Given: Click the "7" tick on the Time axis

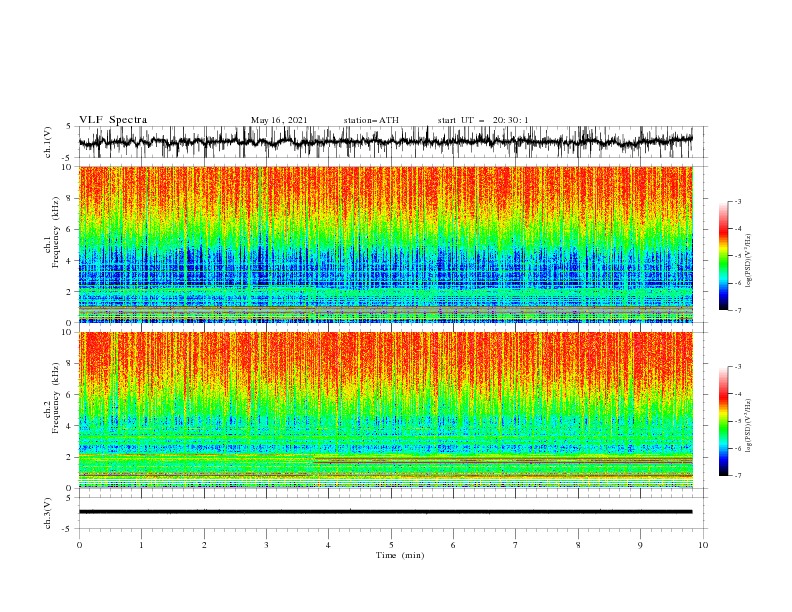Looking at the screenshot, I should coord(516,545).
